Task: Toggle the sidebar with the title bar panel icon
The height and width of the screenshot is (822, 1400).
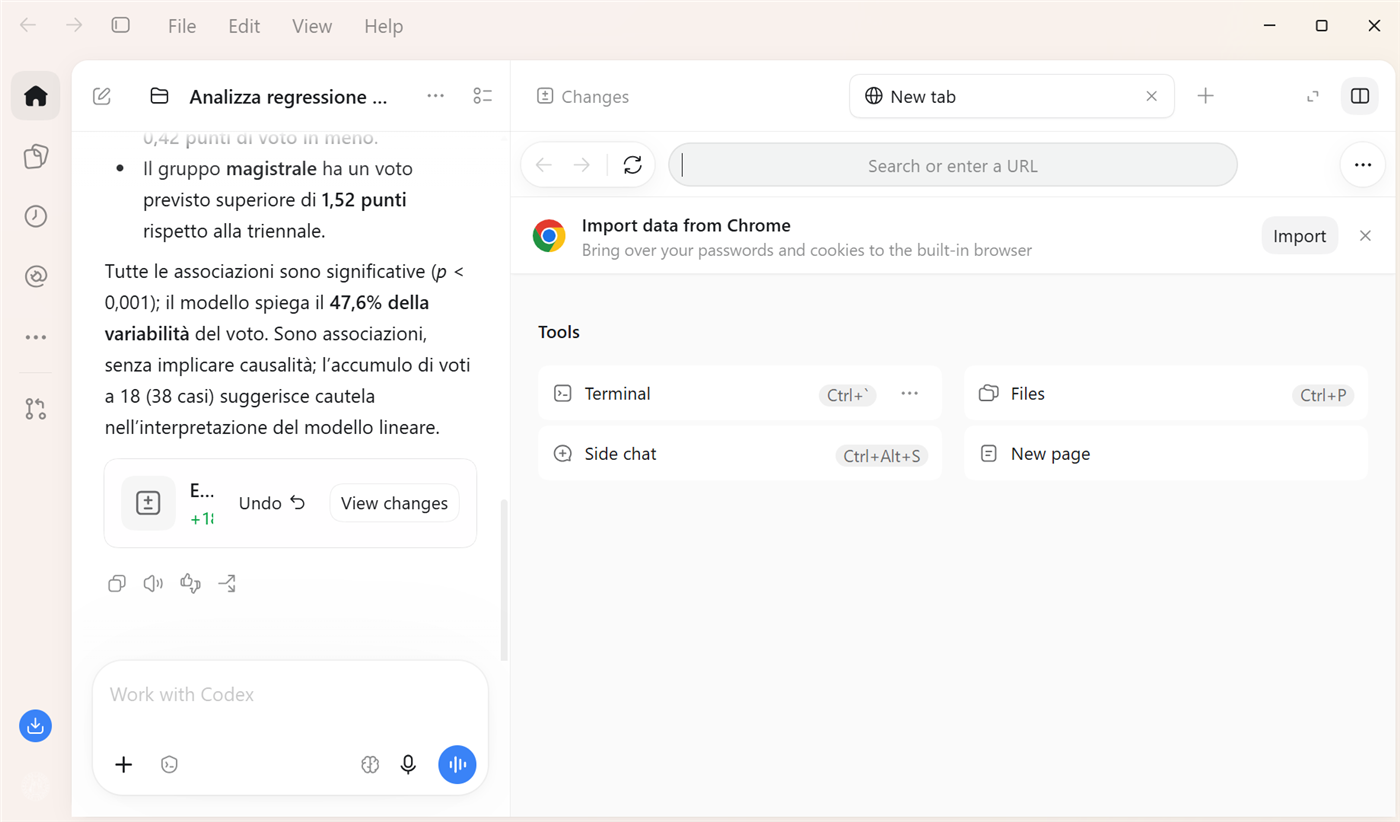Action: point(121,26)
